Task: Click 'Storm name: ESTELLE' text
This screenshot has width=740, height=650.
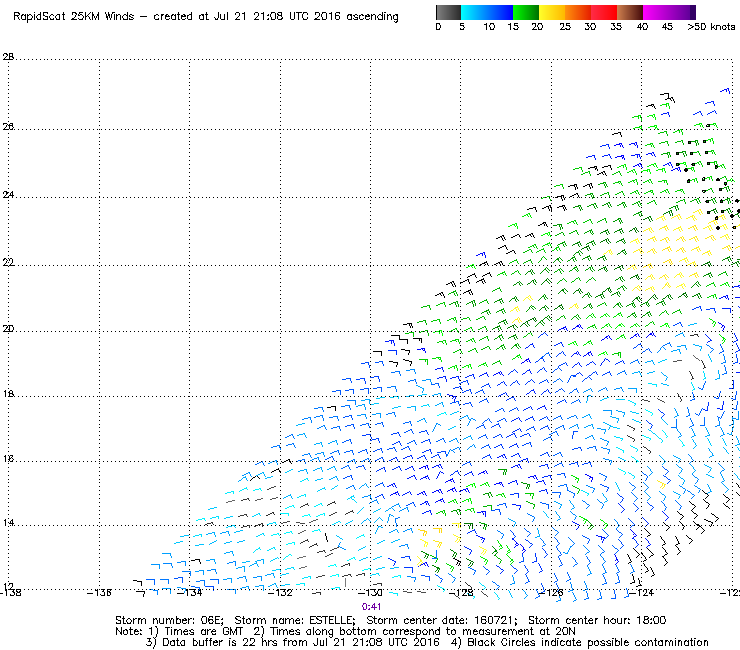Action: point(295,620)
